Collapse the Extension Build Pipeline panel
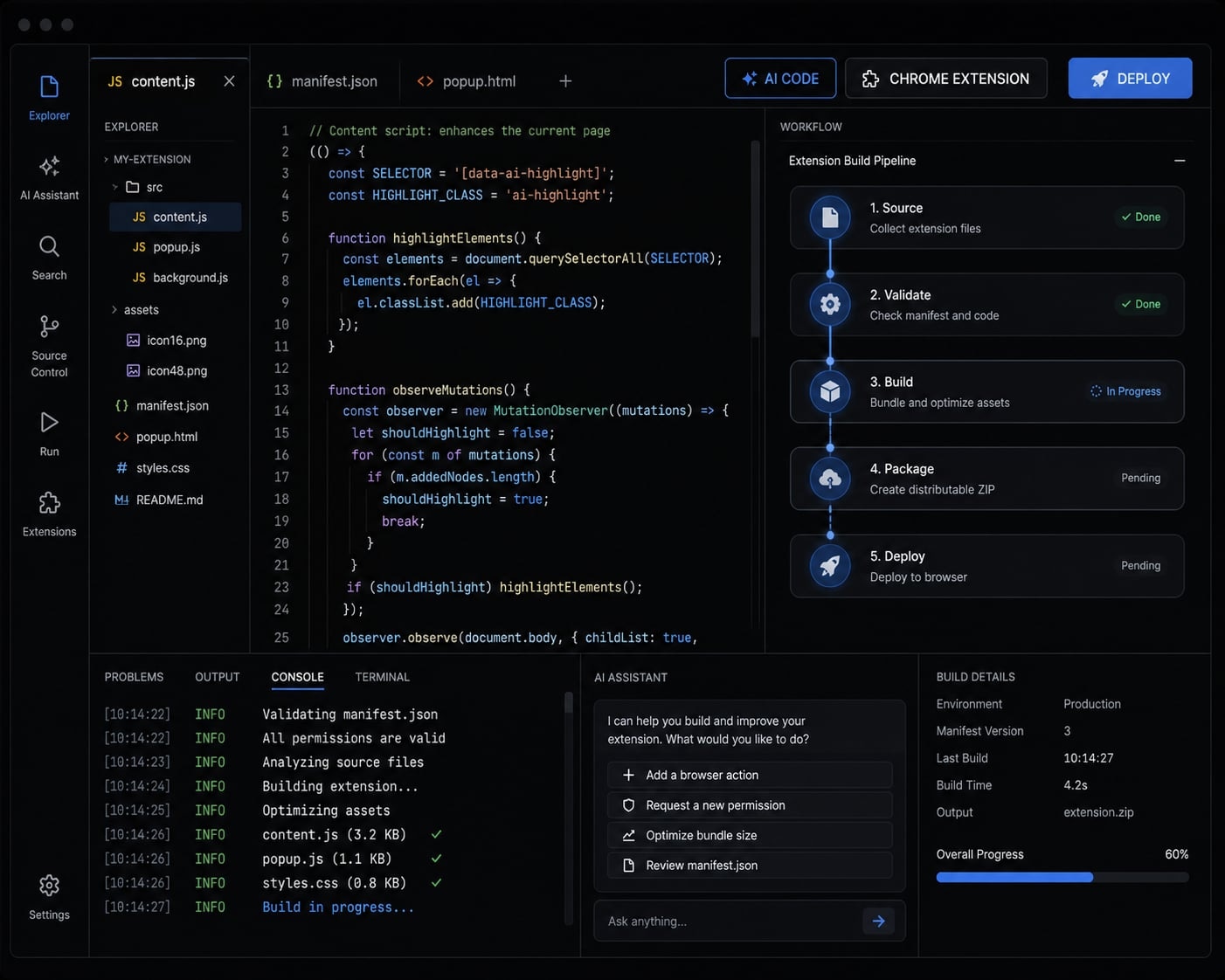1225x980 pixels. 1180,161
